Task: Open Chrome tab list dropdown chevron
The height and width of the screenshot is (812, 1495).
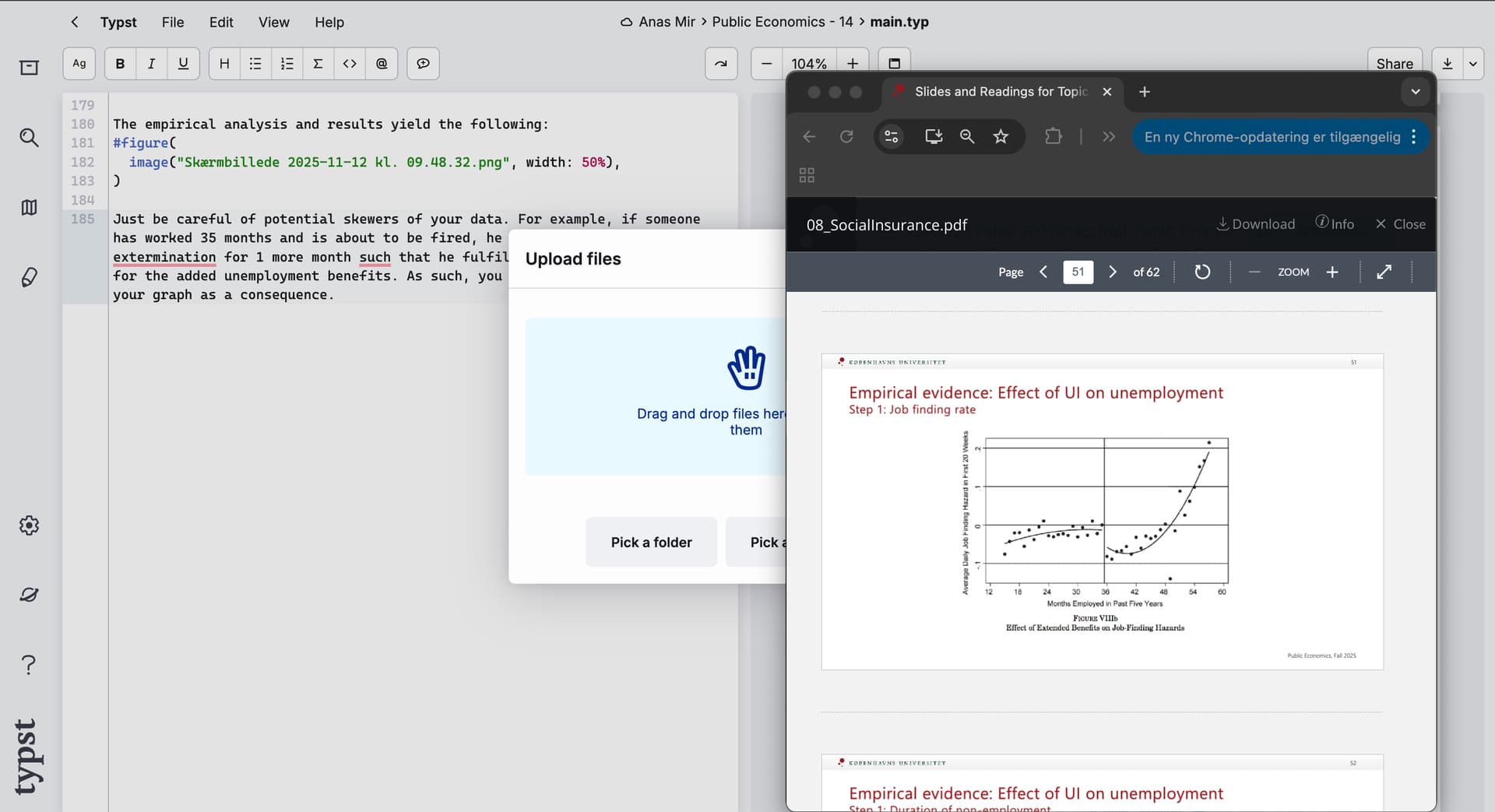Action: tap(1415, 92)
